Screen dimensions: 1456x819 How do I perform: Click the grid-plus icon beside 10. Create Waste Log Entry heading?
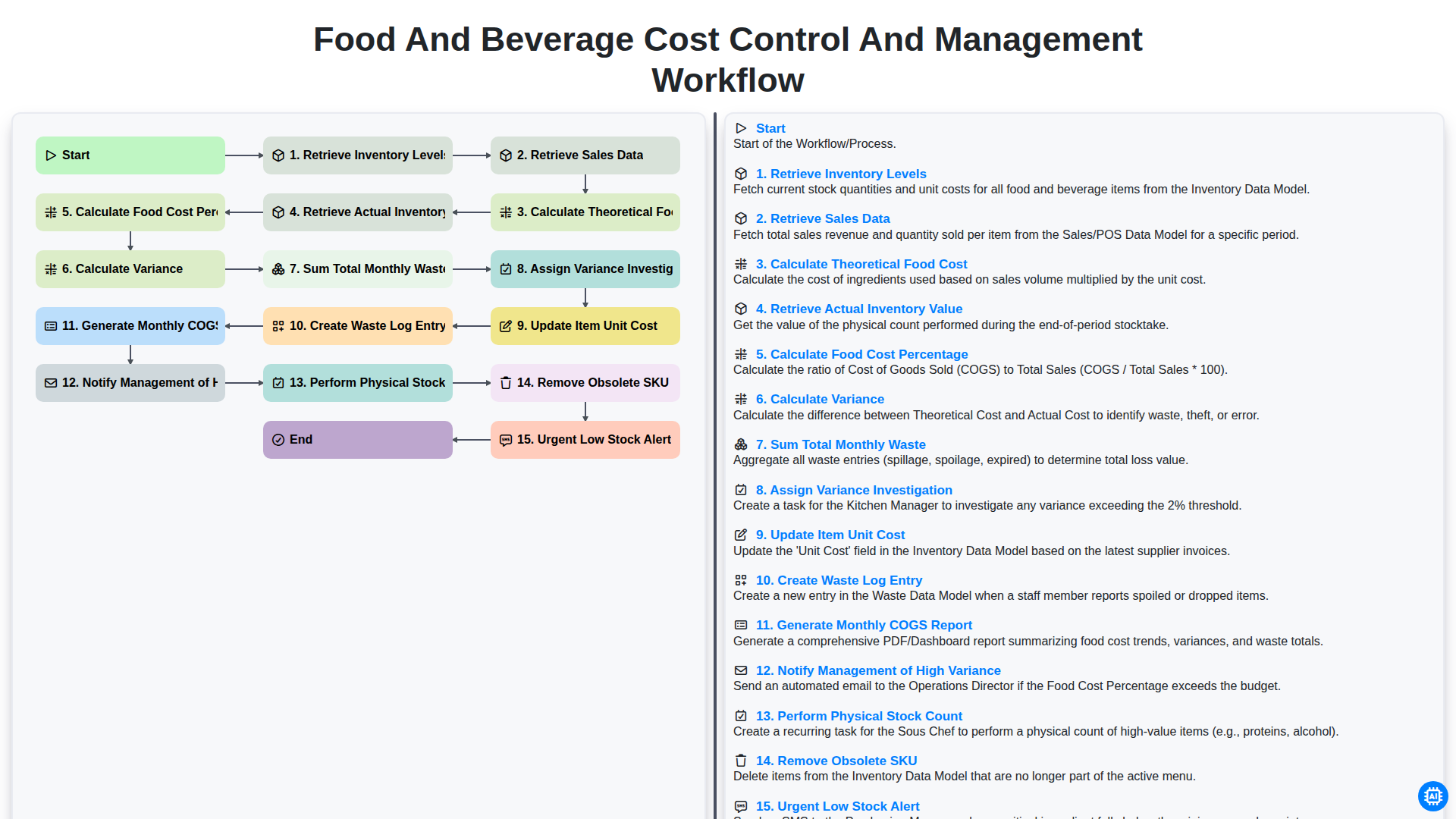[741, 580]
